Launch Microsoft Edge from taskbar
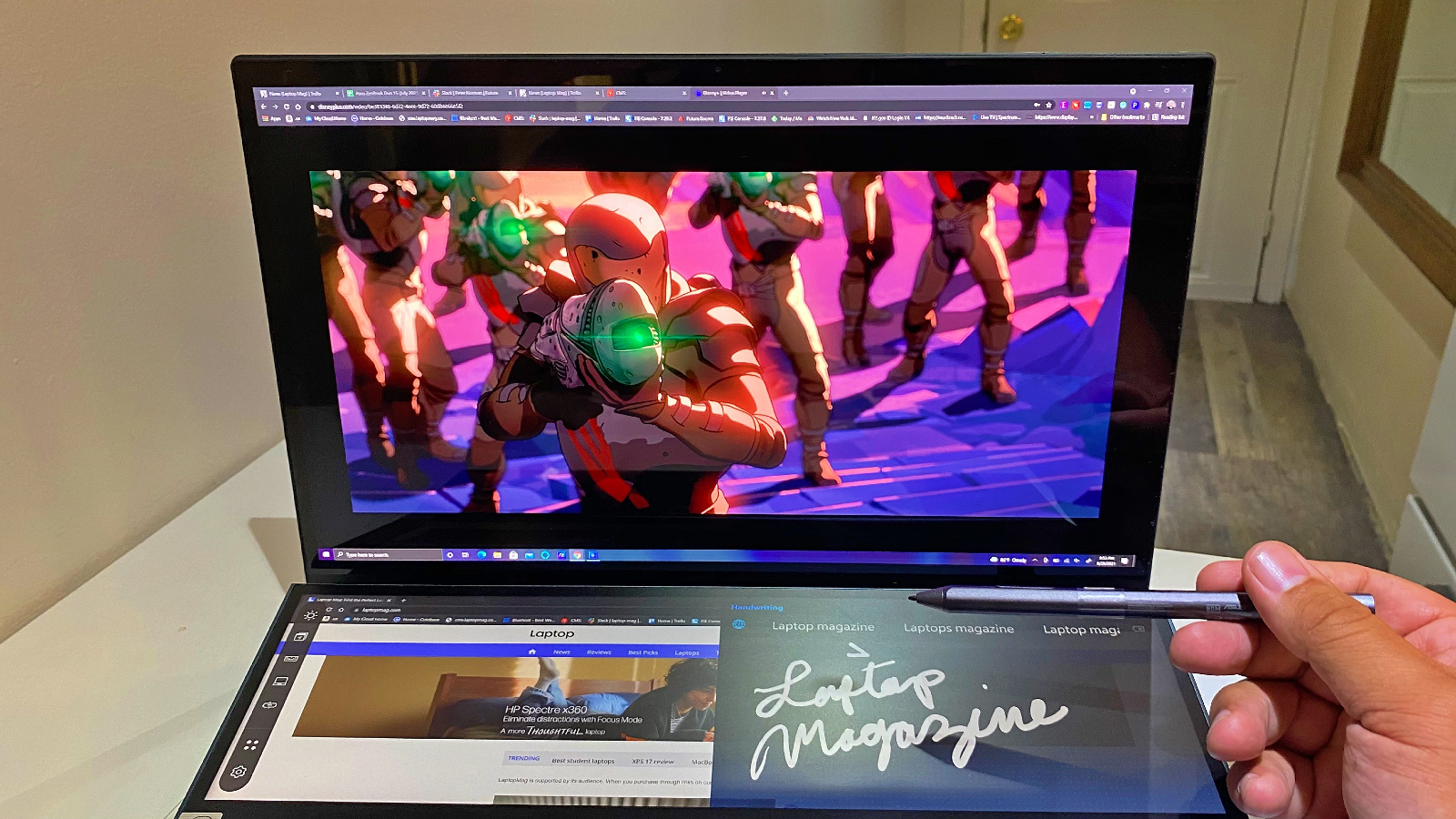 pos(481,554)
